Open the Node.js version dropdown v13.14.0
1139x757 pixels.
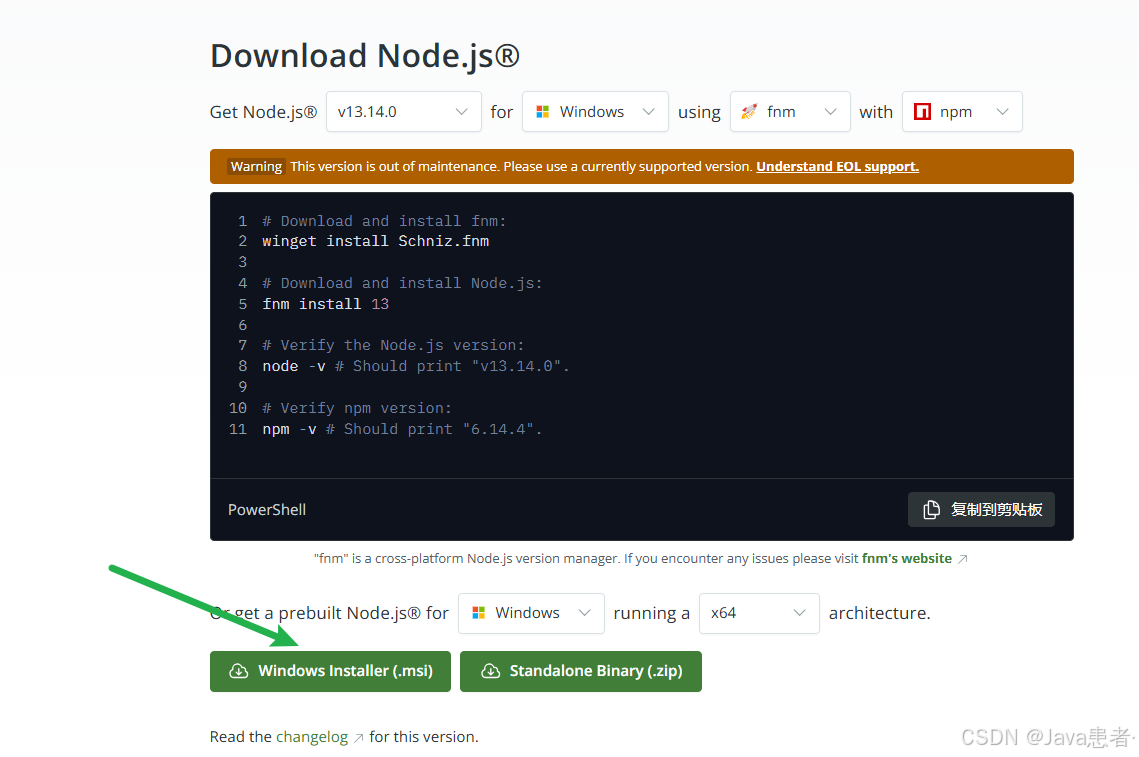point(403,112)
